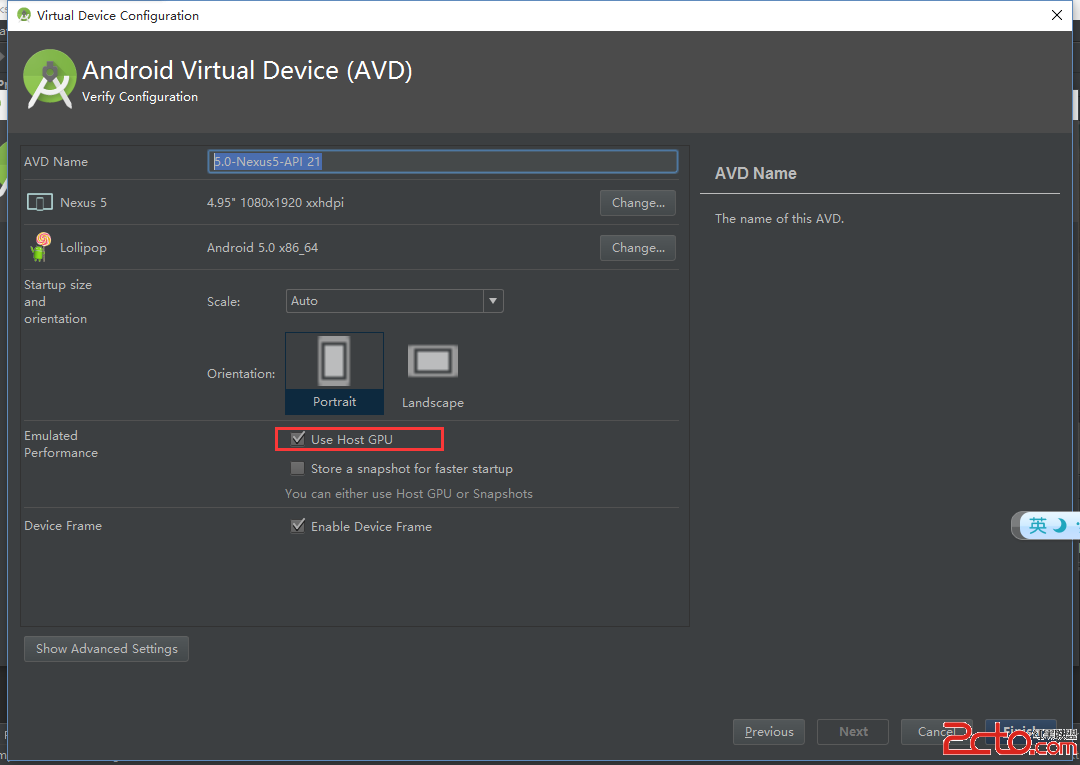
Task: Close the Virtual Device Configuration window
Action: click(x=1056, y=15)
